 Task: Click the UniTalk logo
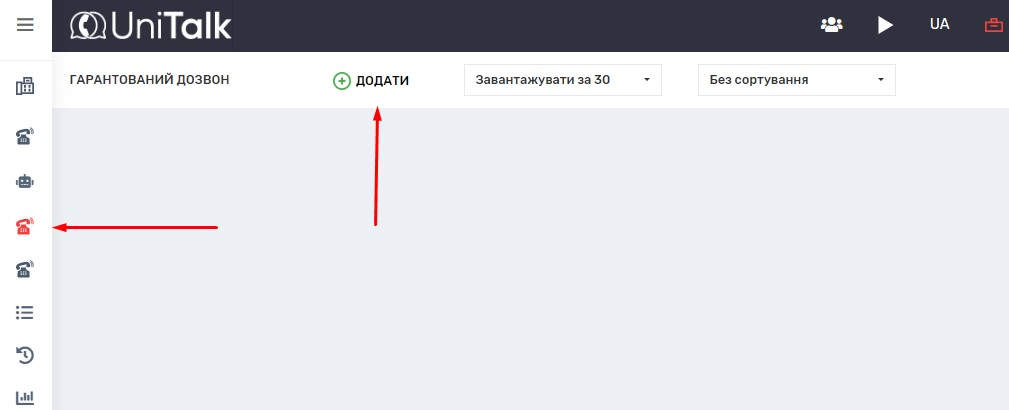(x=151, y=26)
